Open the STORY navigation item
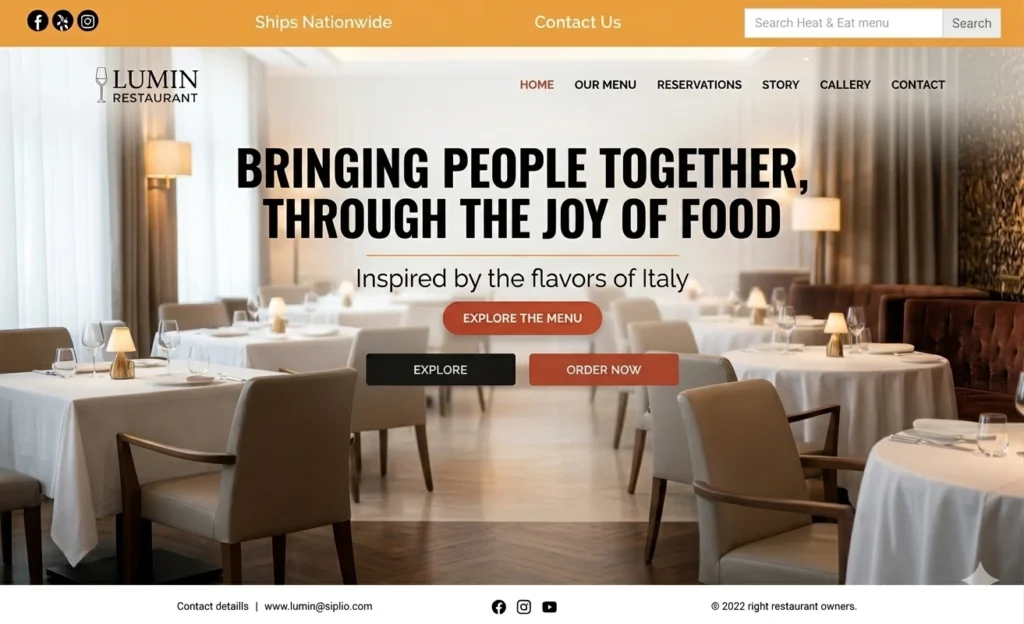The height and width of the screenshot is (624, 1024). (x=780, y=85)
